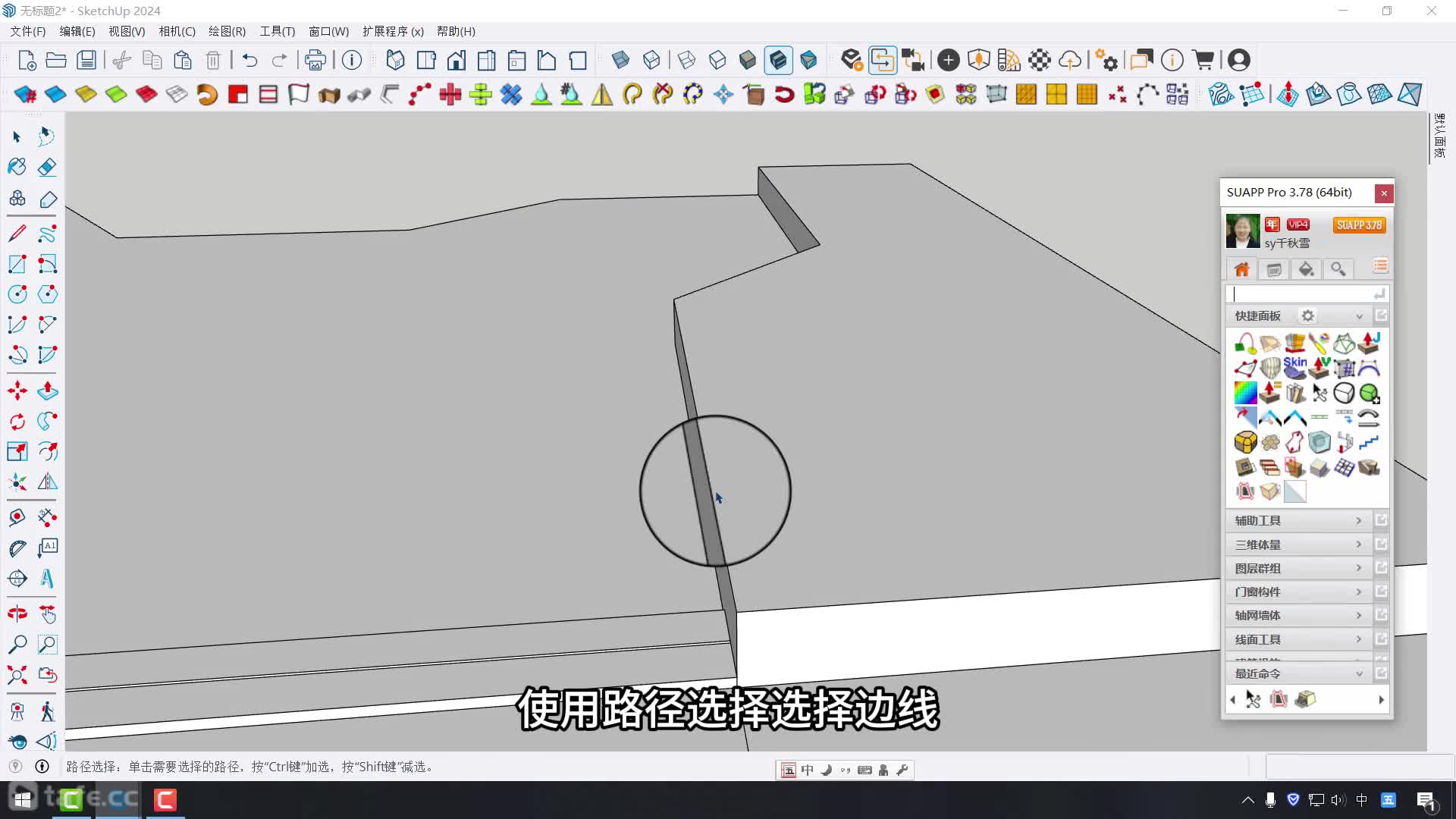Expand the 辅助工具 section in SUAPP

[x=1298, y=520]
